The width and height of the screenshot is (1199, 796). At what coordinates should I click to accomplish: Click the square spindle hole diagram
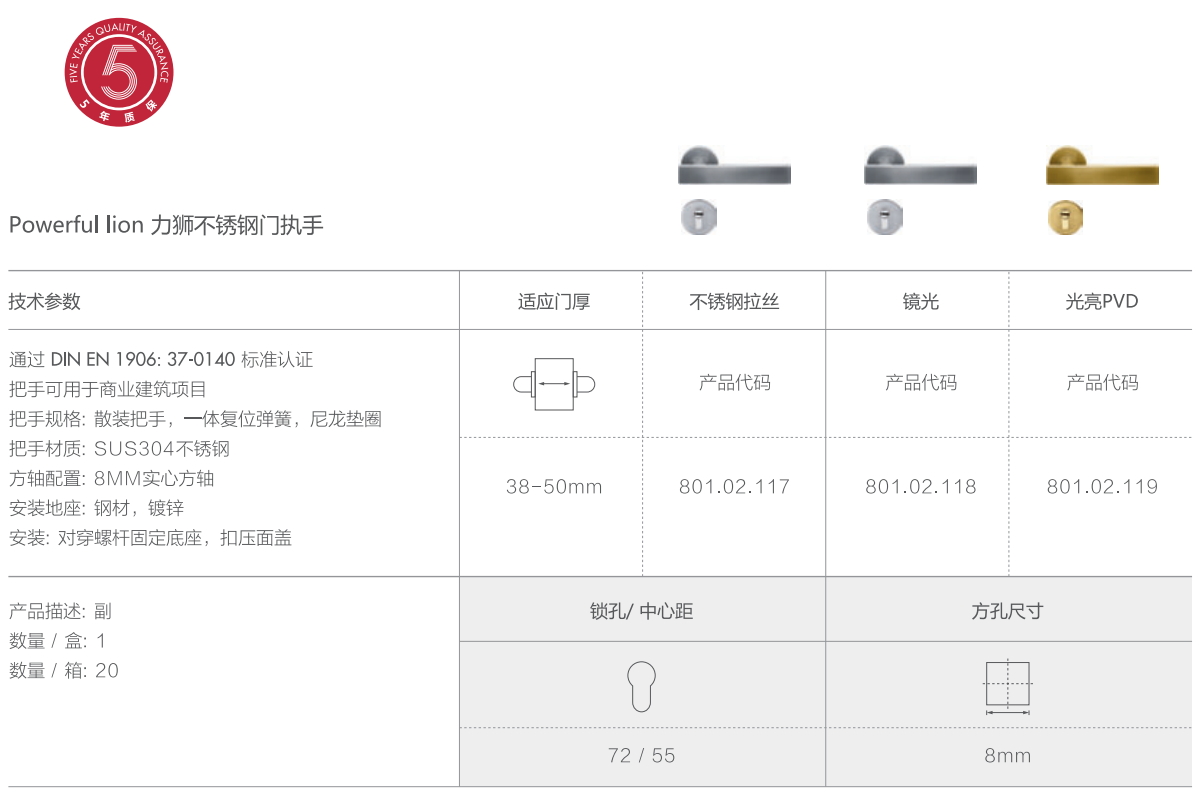1007,686
